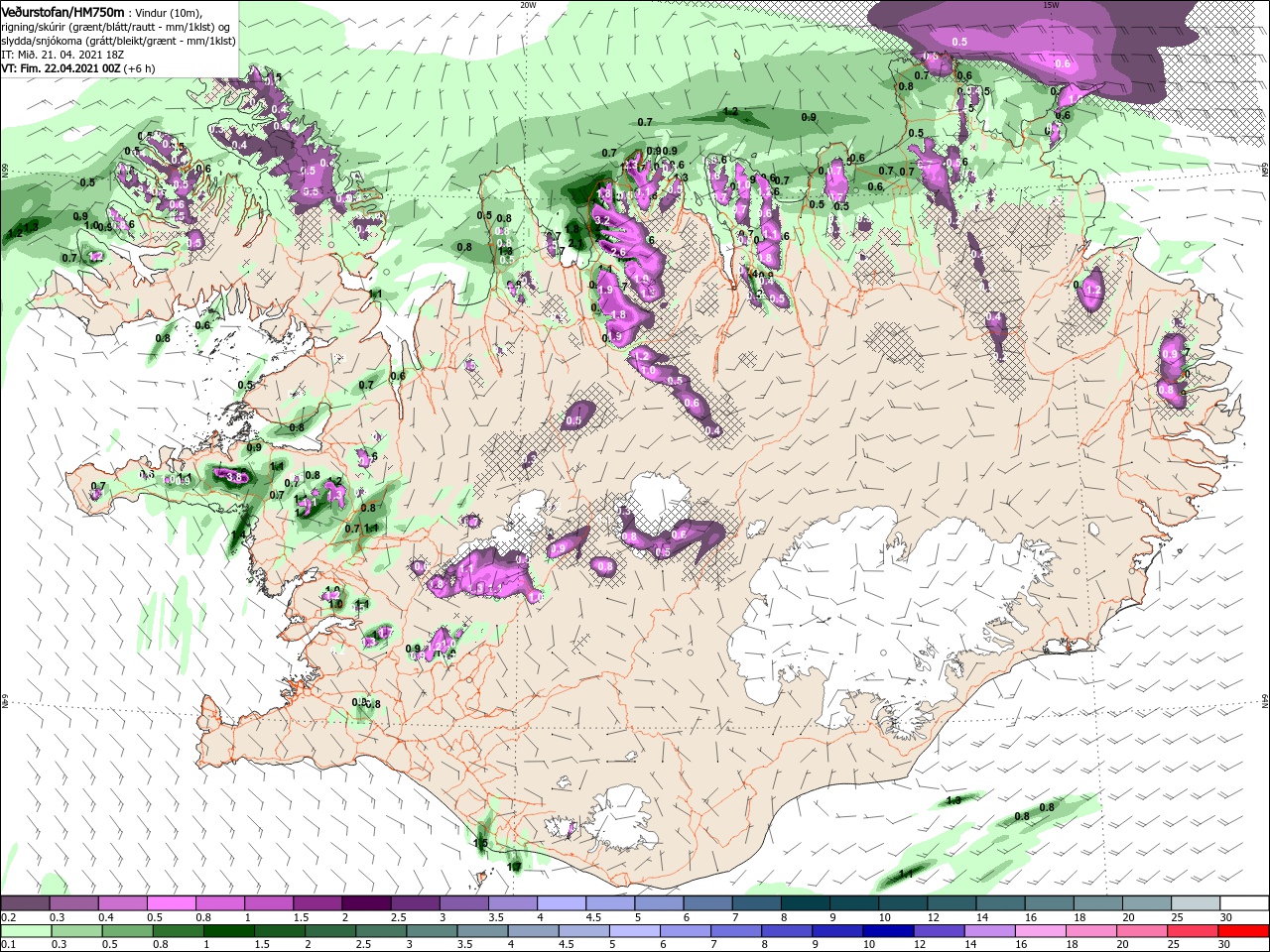This screenshot has width=1270, height=952.
Task: Pick the darkest purple swatch labeled 2
Action: 366,904
